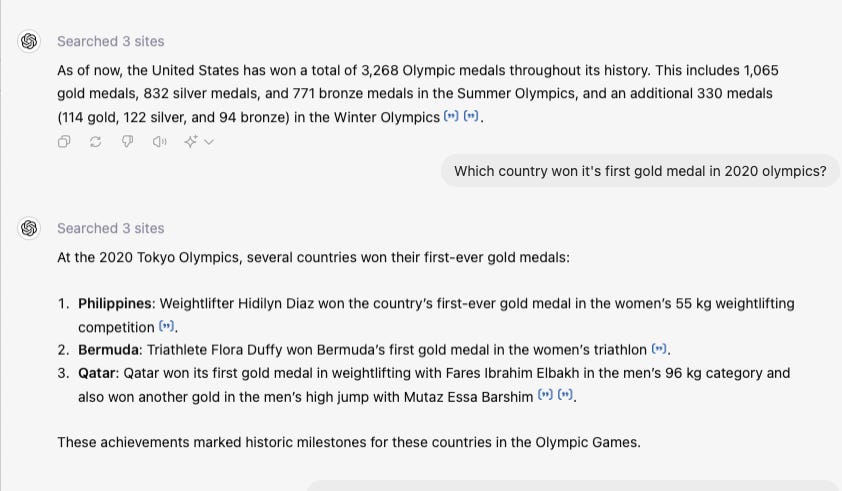Viewport: 842px width, 491px height.
Task: Select the user message about 2020 olympics
Action: pos(640,171)
